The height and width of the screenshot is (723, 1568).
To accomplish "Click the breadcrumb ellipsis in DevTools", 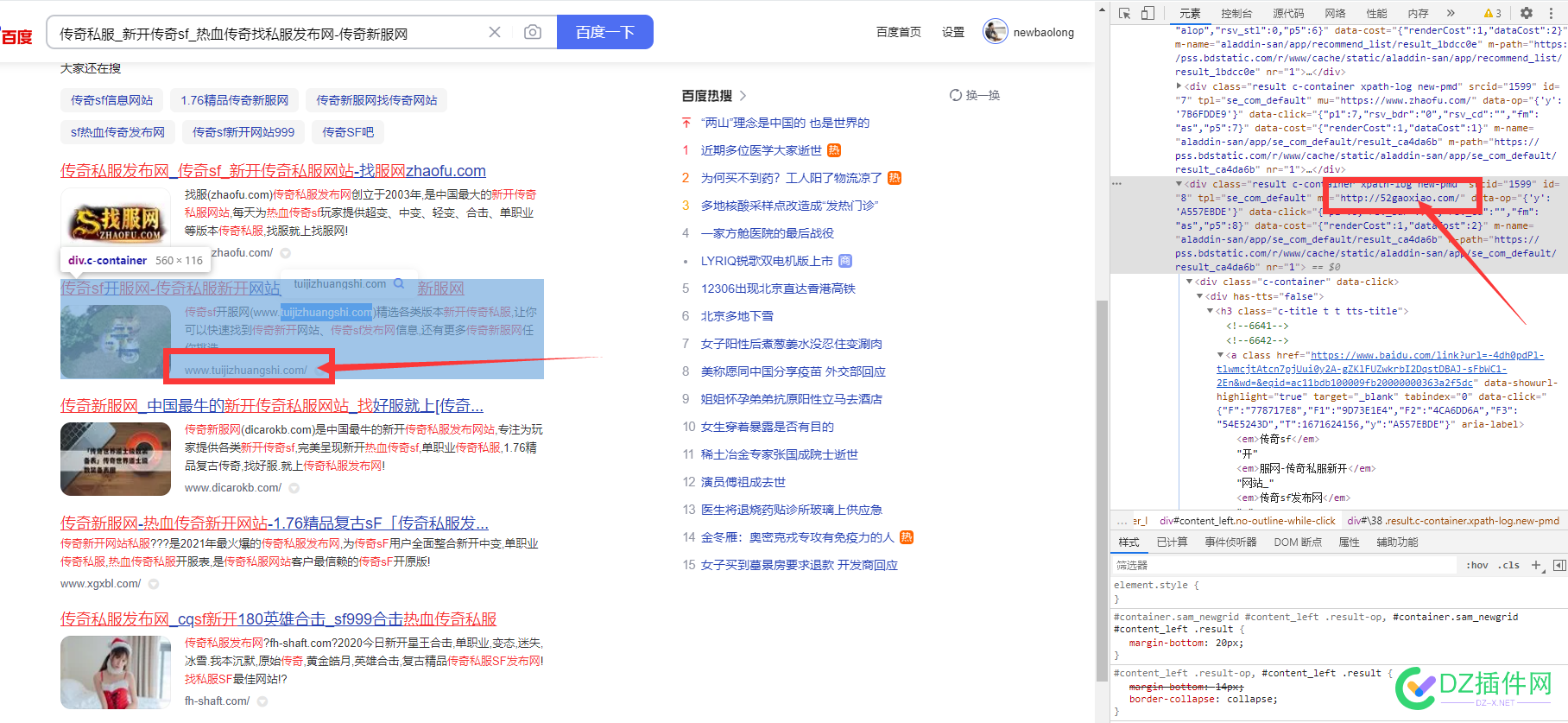I will tap(1122, 521).
